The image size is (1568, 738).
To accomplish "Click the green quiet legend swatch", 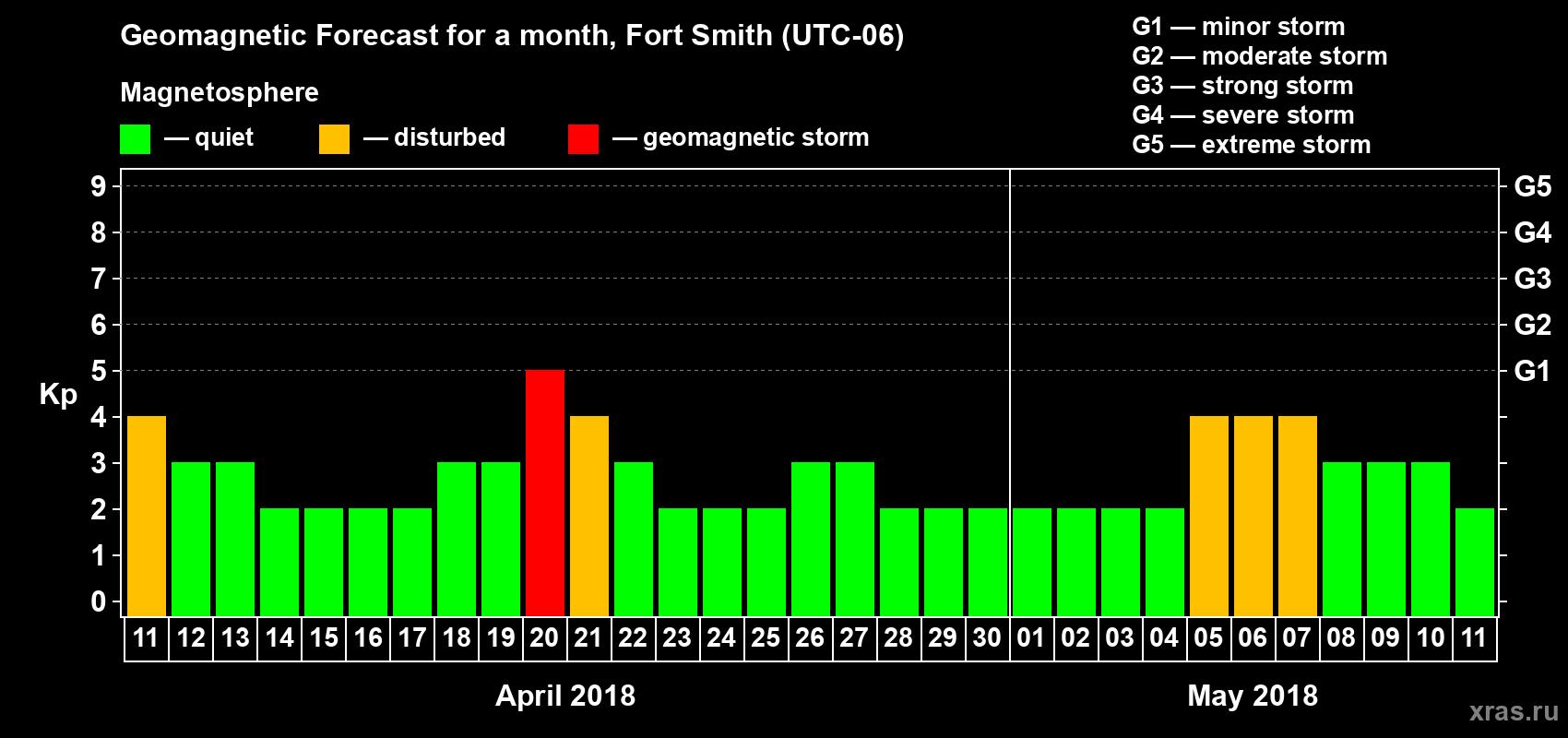I will (135, 139).
